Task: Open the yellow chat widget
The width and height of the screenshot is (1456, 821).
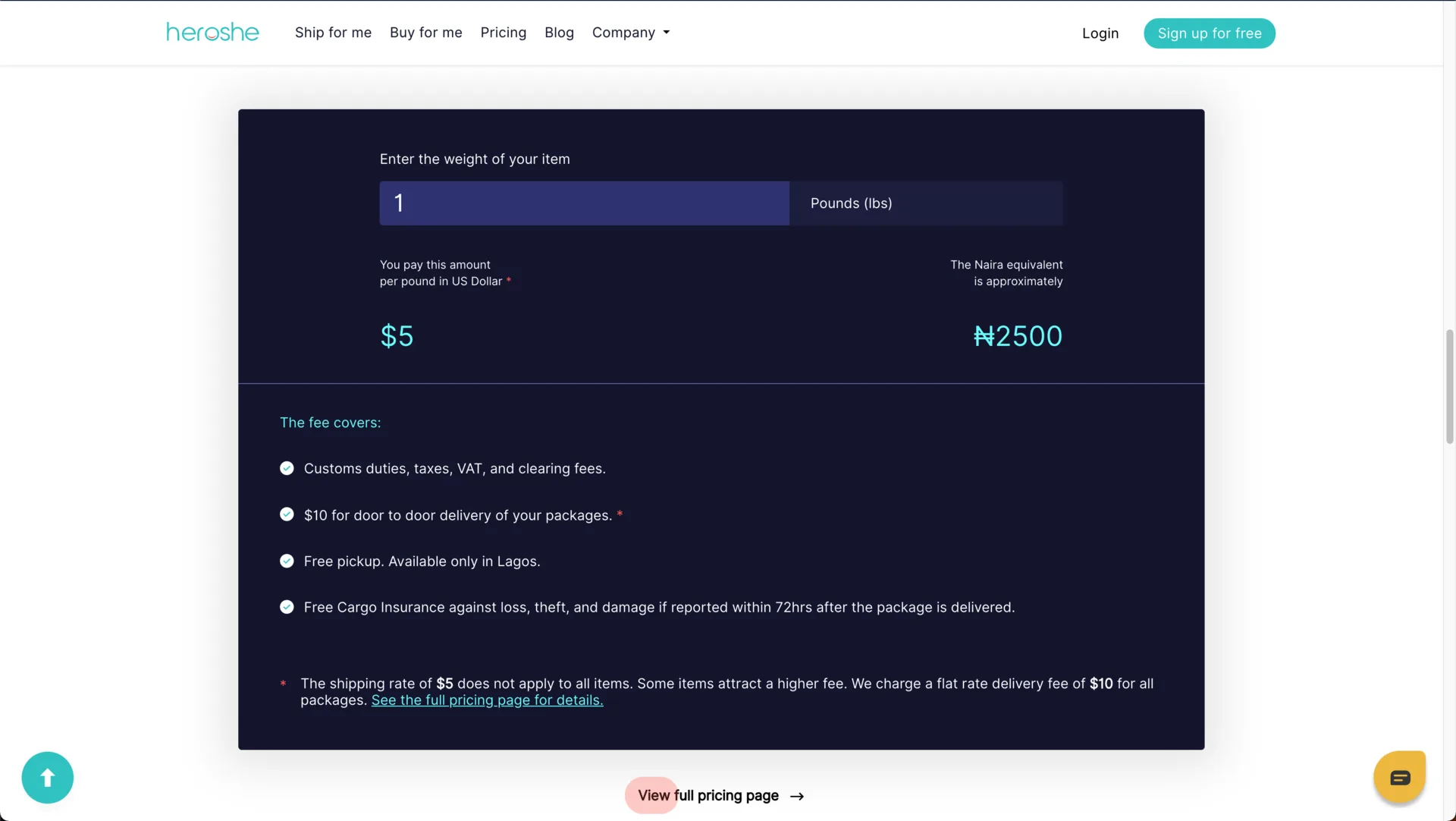Action: pos(1400,777)
